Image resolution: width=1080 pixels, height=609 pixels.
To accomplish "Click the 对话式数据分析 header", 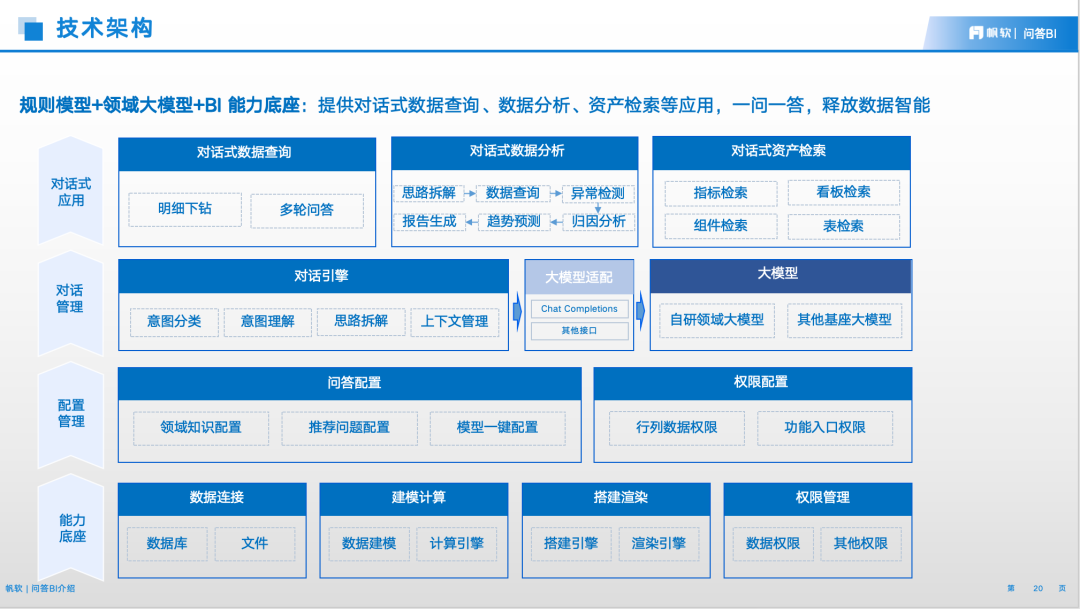I will pos(515,152).
